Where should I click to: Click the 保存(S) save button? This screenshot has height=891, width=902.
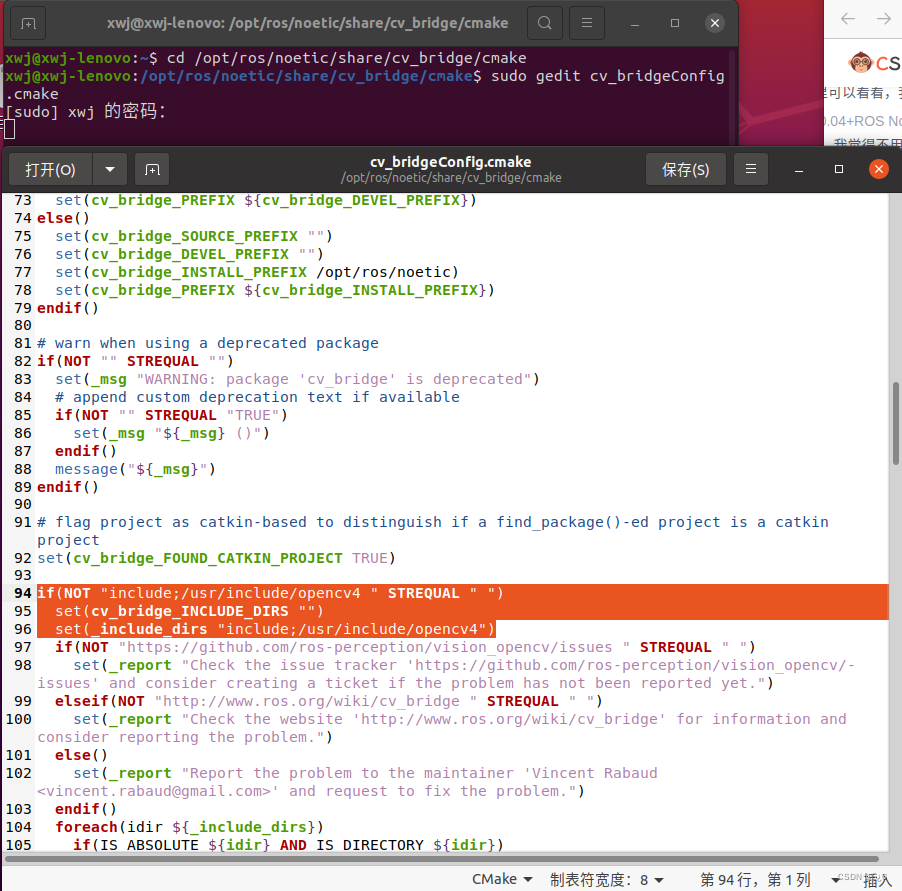click(x=686, y=170)
